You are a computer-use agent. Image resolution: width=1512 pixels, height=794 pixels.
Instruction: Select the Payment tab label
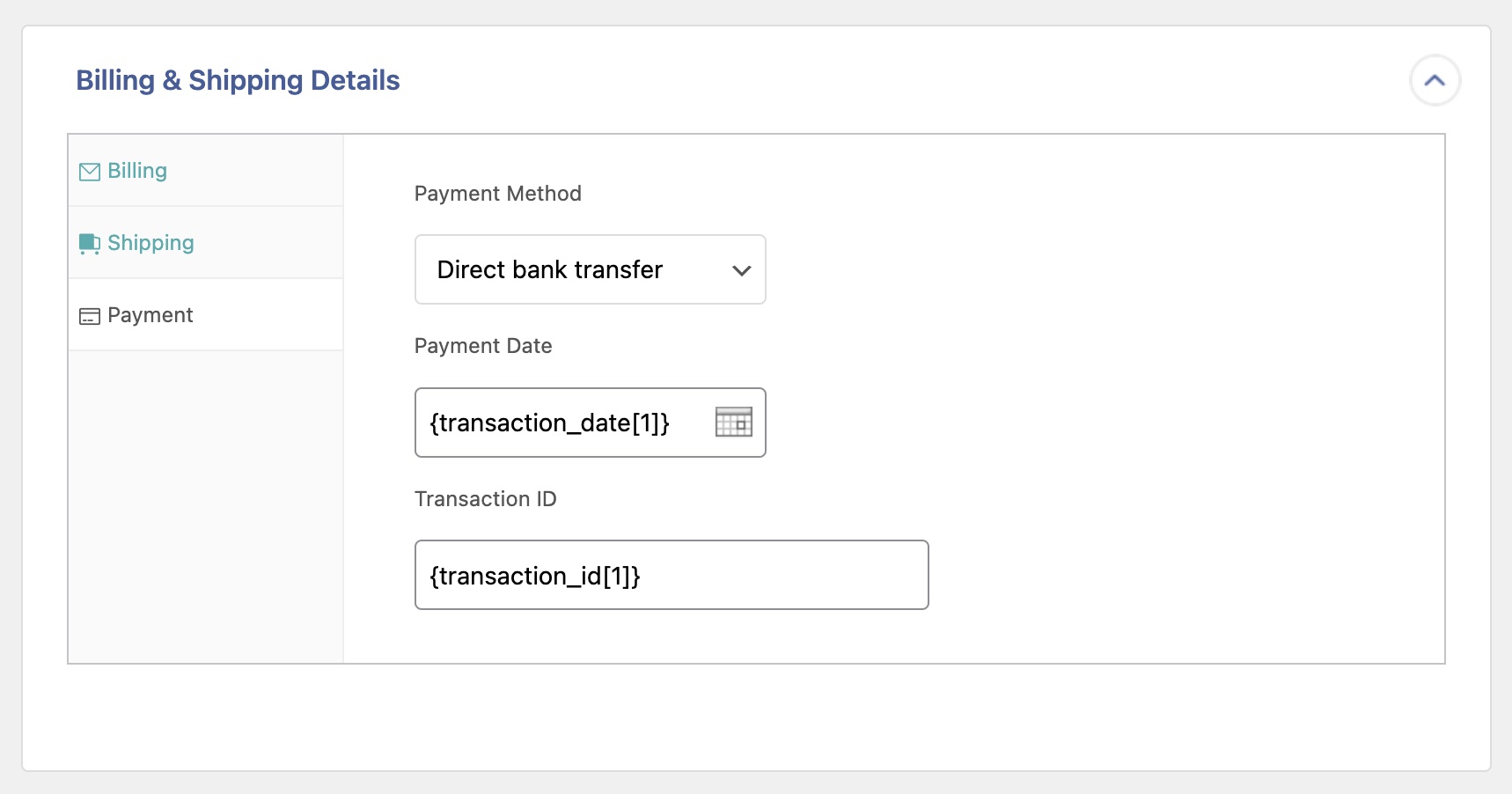[x=150, y=315]
